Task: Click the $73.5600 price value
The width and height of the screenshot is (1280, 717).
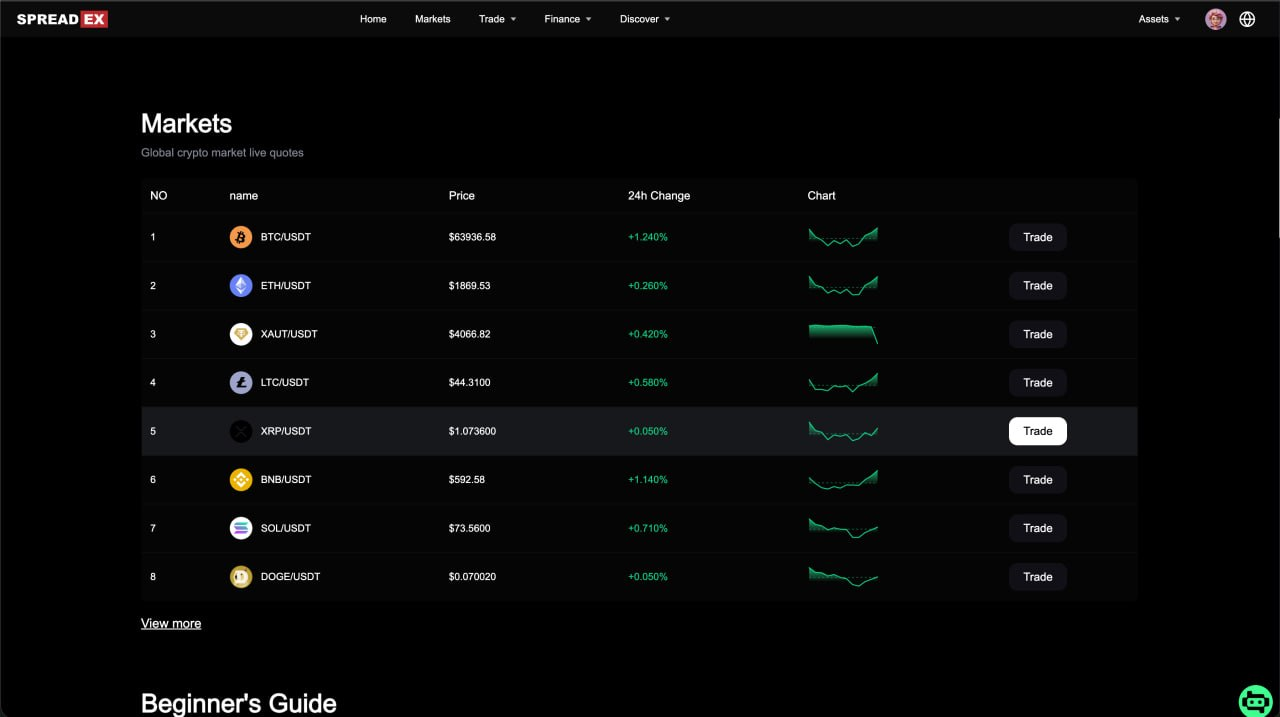Action: click(470, 528)
